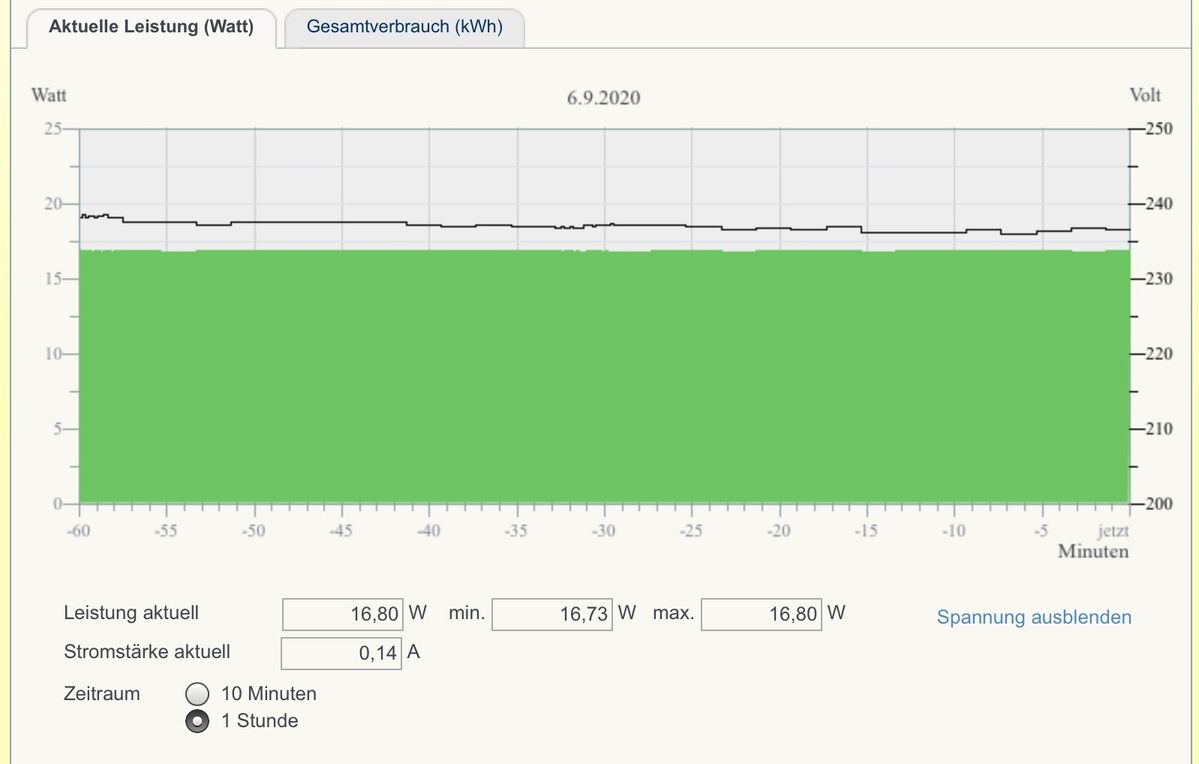Click the Minuten axis caption
This screenshot has height=764, width=1199.
1093,551
